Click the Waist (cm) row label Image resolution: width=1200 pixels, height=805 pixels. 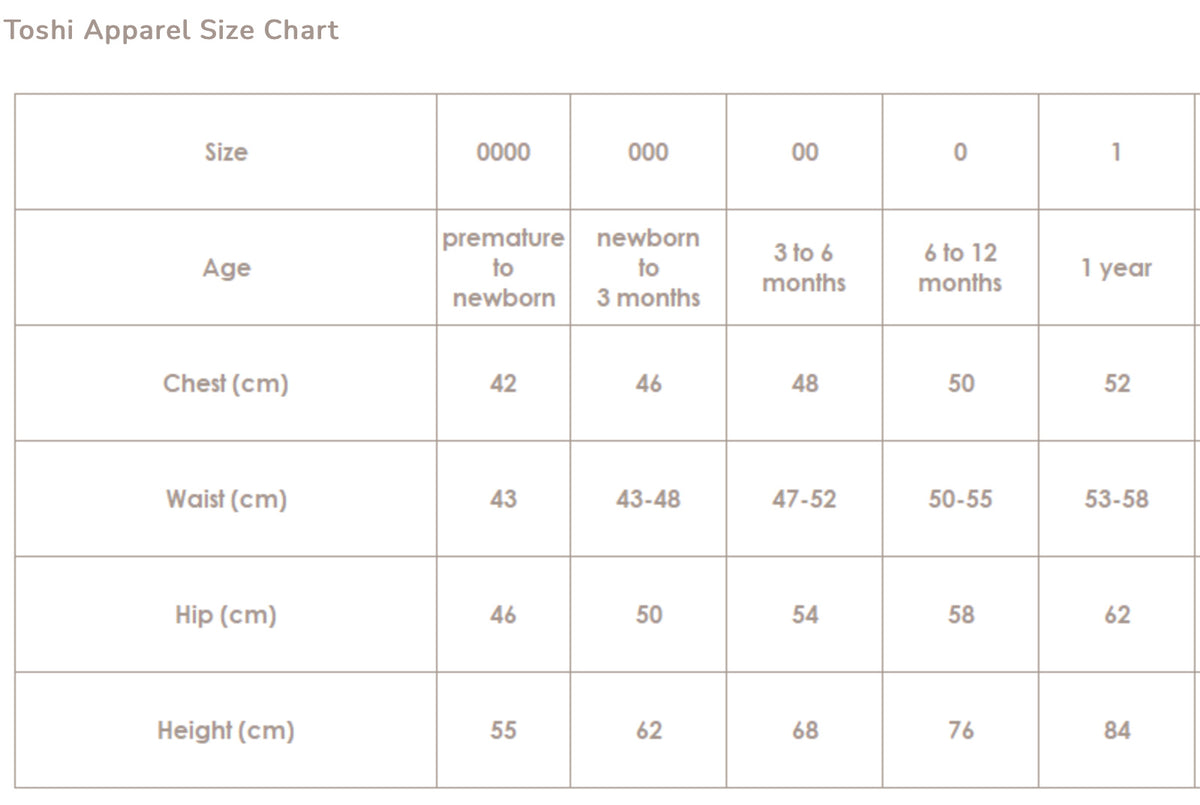226,499
